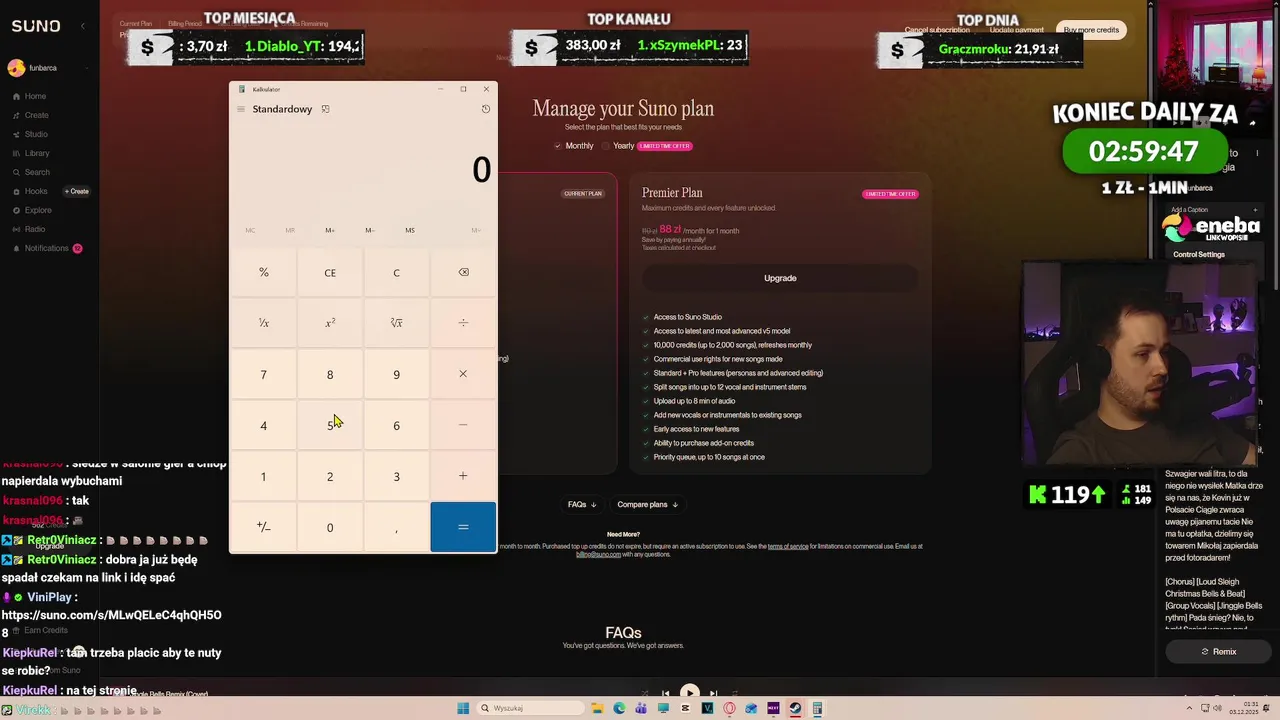Screen dimensions: 1280x720
Task: Click the decimal comma key on calculator
Action: (x=396, y=527)
